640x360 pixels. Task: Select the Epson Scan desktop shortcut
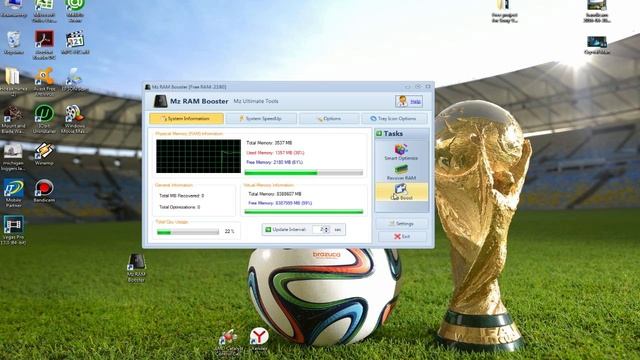click(x=75, y=80)
